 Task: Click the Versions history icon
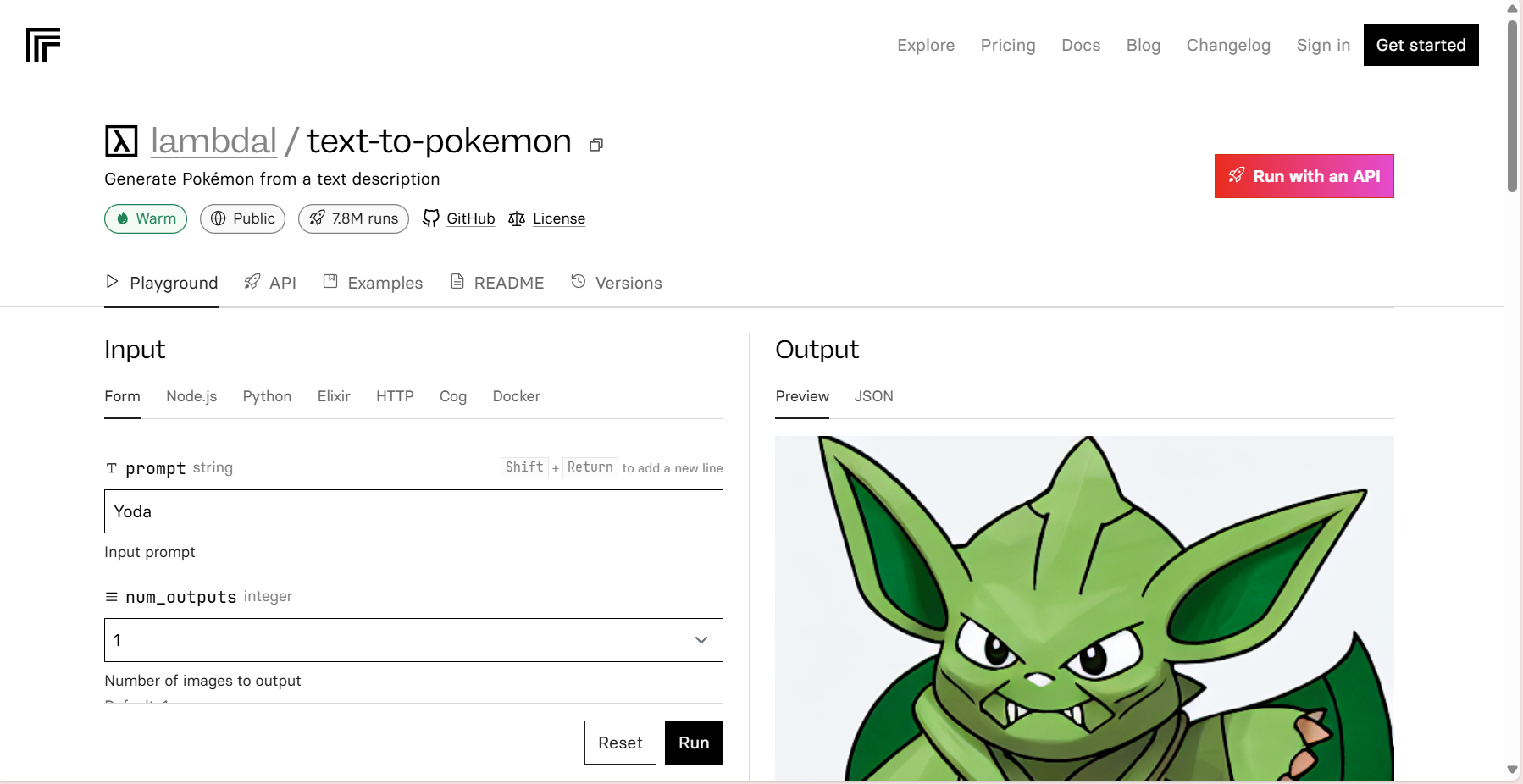pos(579,281)
